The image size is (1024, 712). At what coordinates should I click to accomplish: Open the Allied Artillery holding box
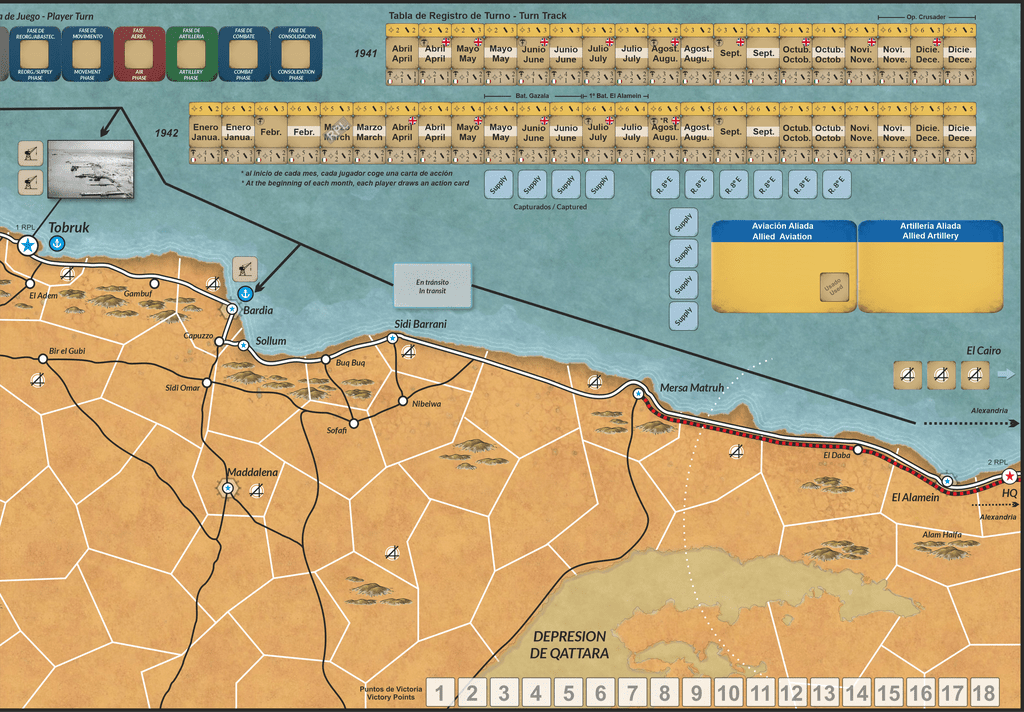(x=931, y=266)
